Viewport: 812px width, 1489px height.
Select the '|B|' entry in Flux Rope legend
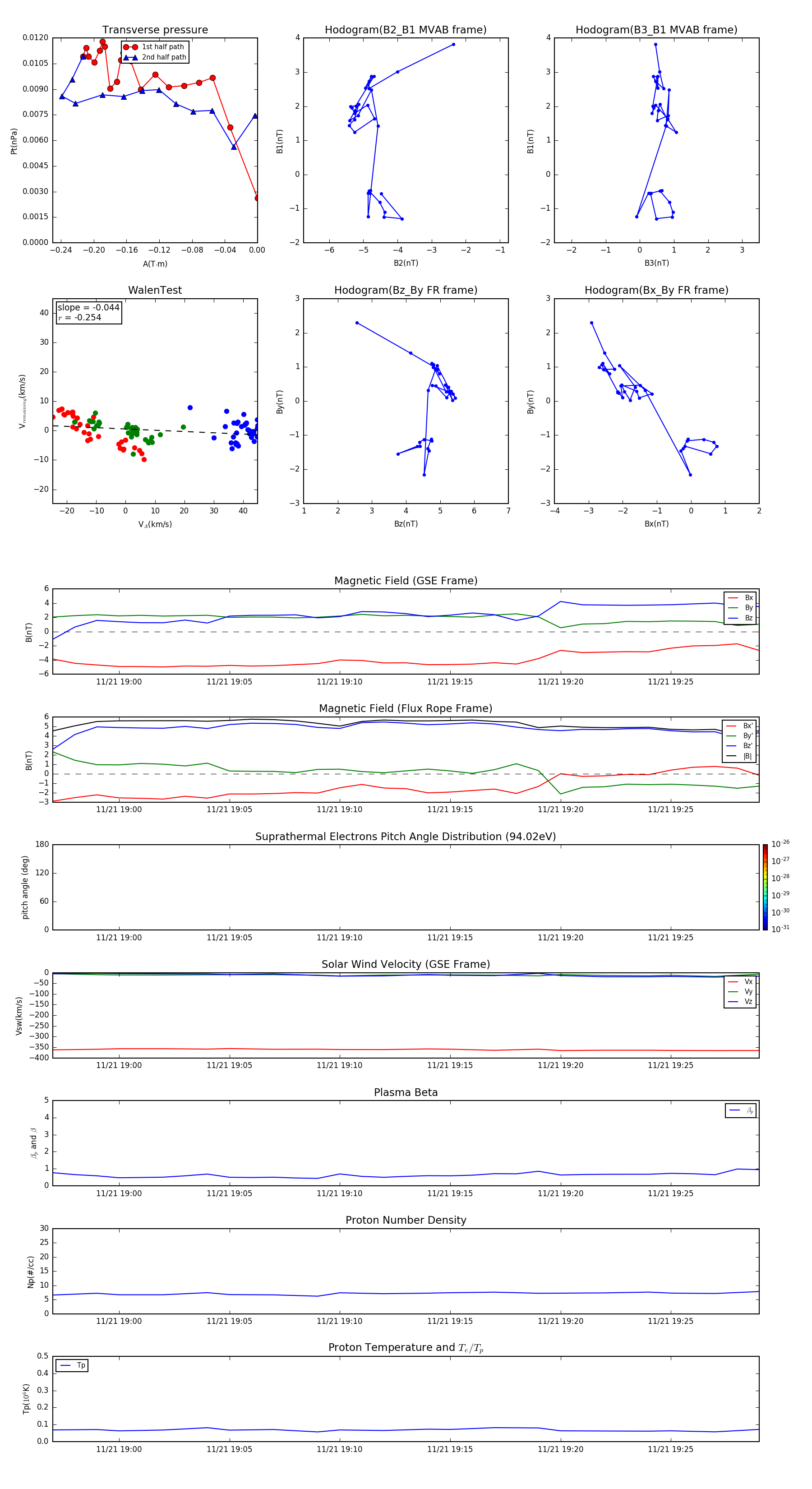tap(739, 757)
